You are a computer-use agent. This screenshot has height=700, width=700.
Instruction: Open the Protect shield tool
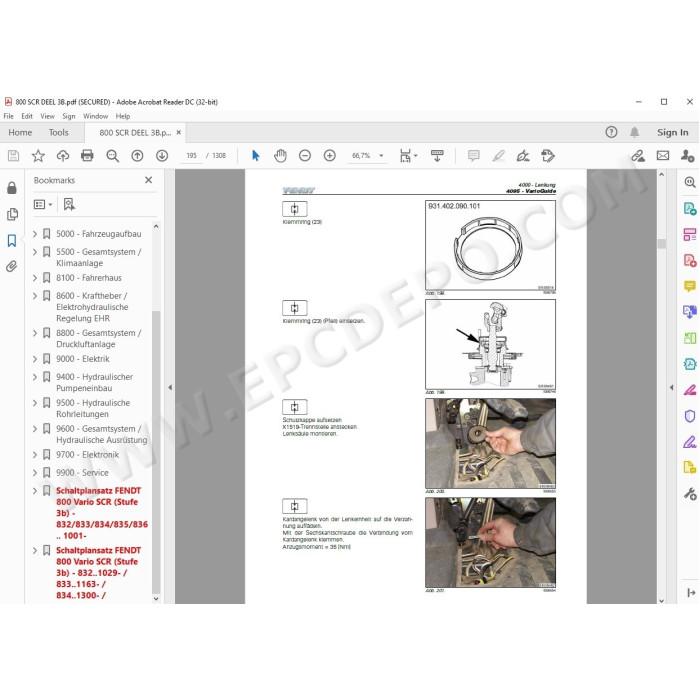point(690,416)
